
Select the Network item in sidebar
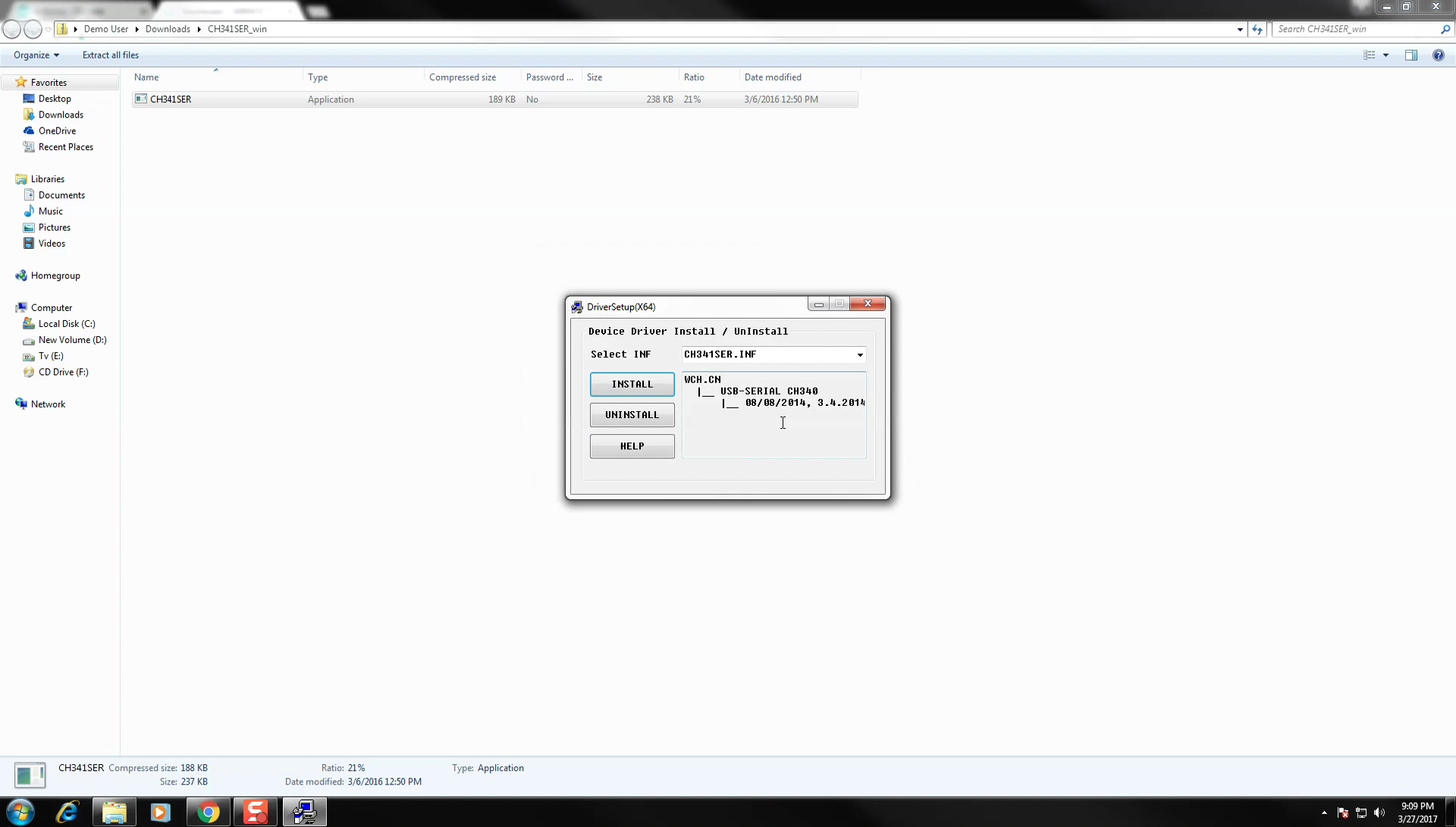(x=48, y=404)
